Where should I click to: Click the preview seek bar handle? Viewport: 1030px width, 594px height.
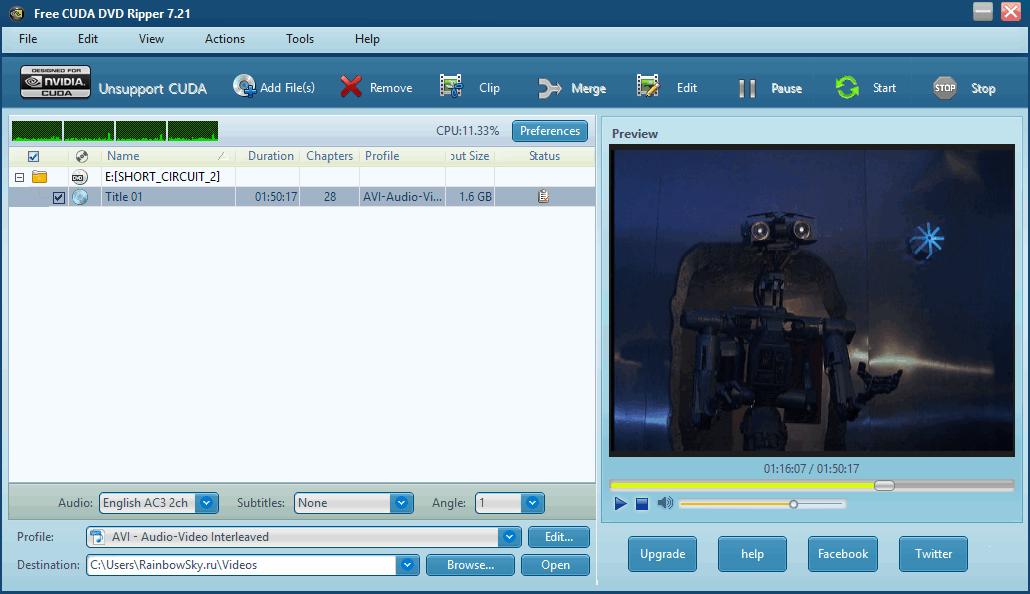coord(884,485)
